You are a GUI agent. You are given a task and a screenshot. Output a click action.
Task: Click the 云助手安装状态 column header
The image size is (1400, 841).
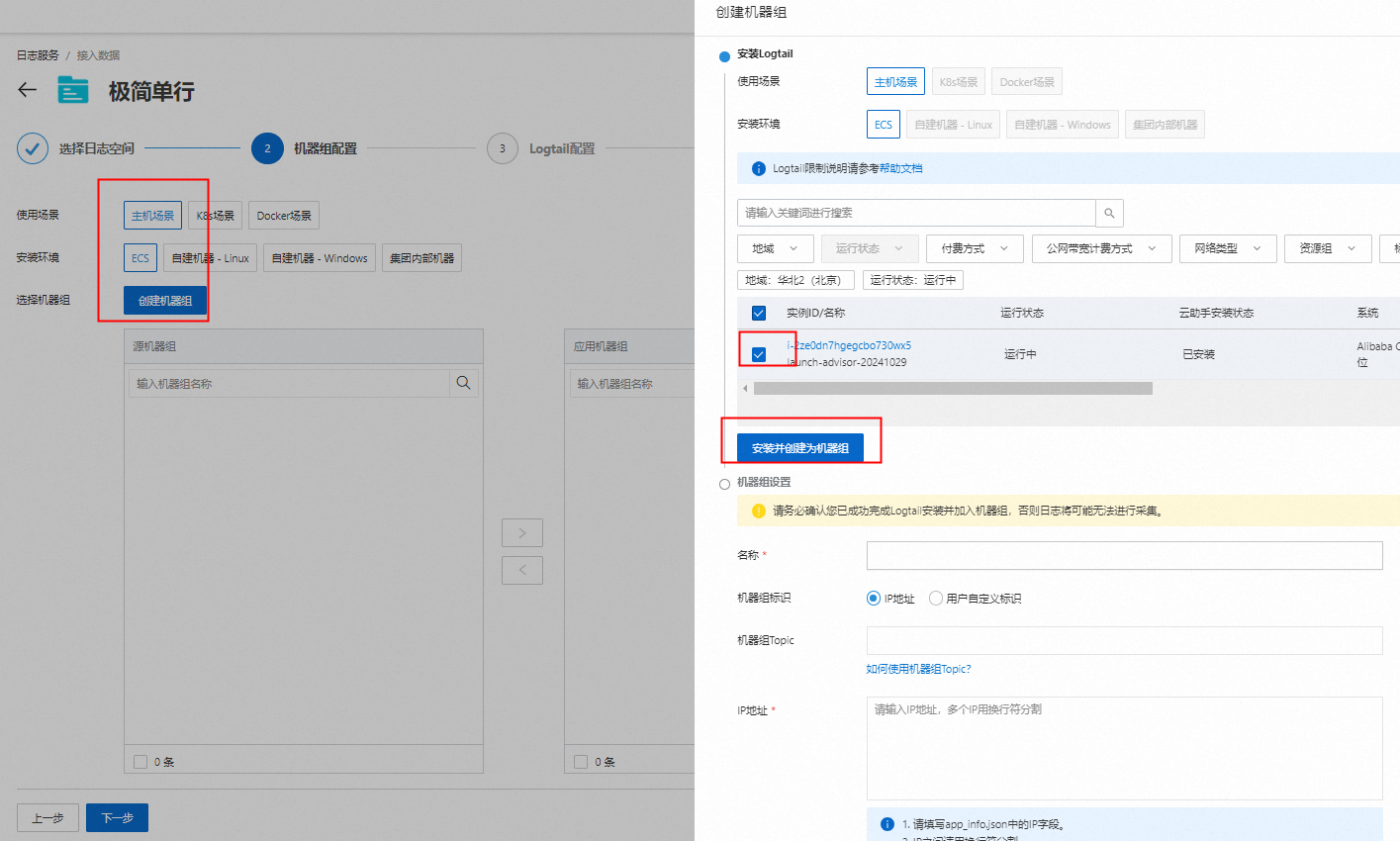[1216, 313]
